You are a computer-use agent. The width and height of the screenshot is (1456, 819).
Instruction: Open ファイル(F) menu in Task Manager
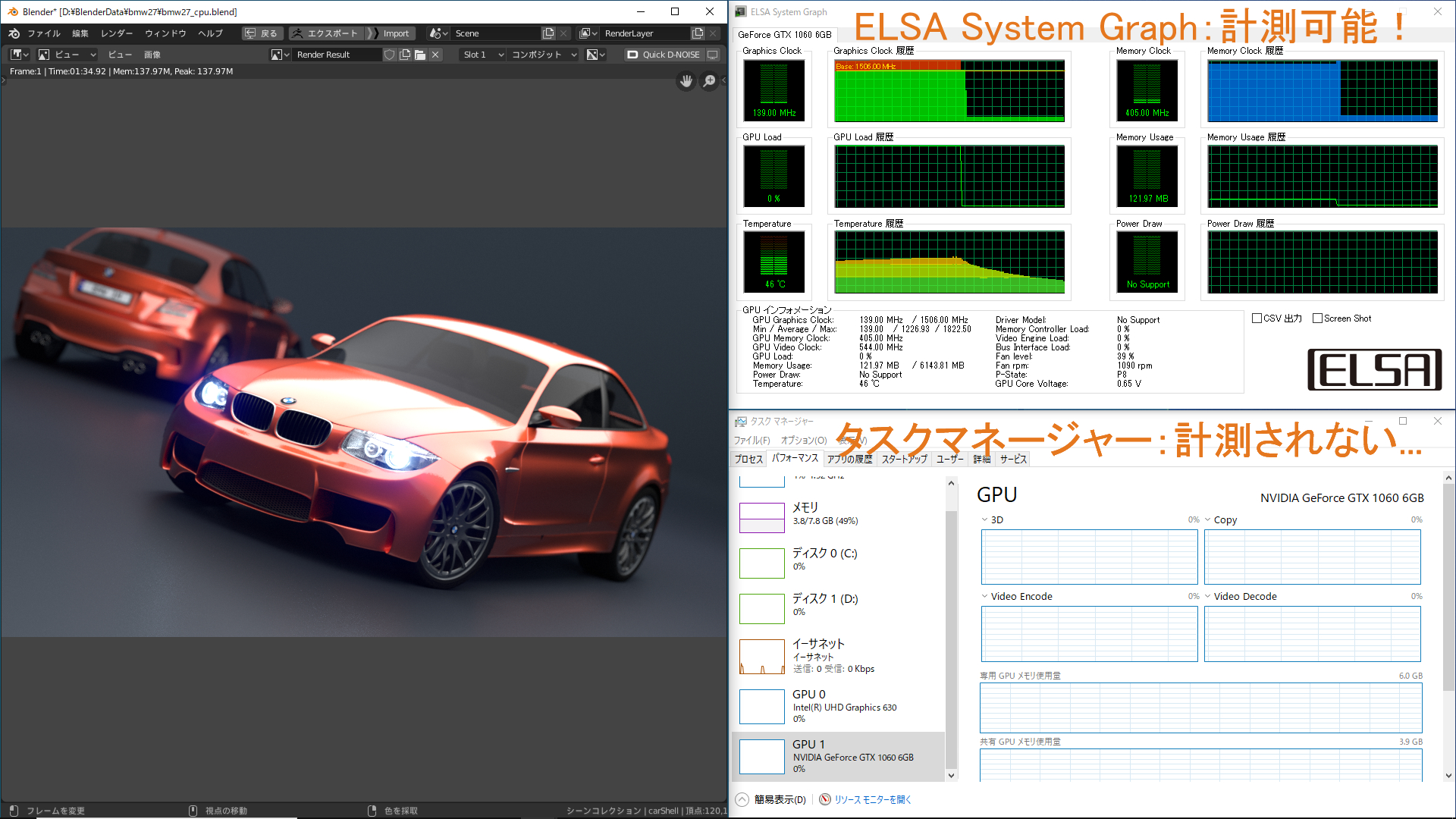752,441
